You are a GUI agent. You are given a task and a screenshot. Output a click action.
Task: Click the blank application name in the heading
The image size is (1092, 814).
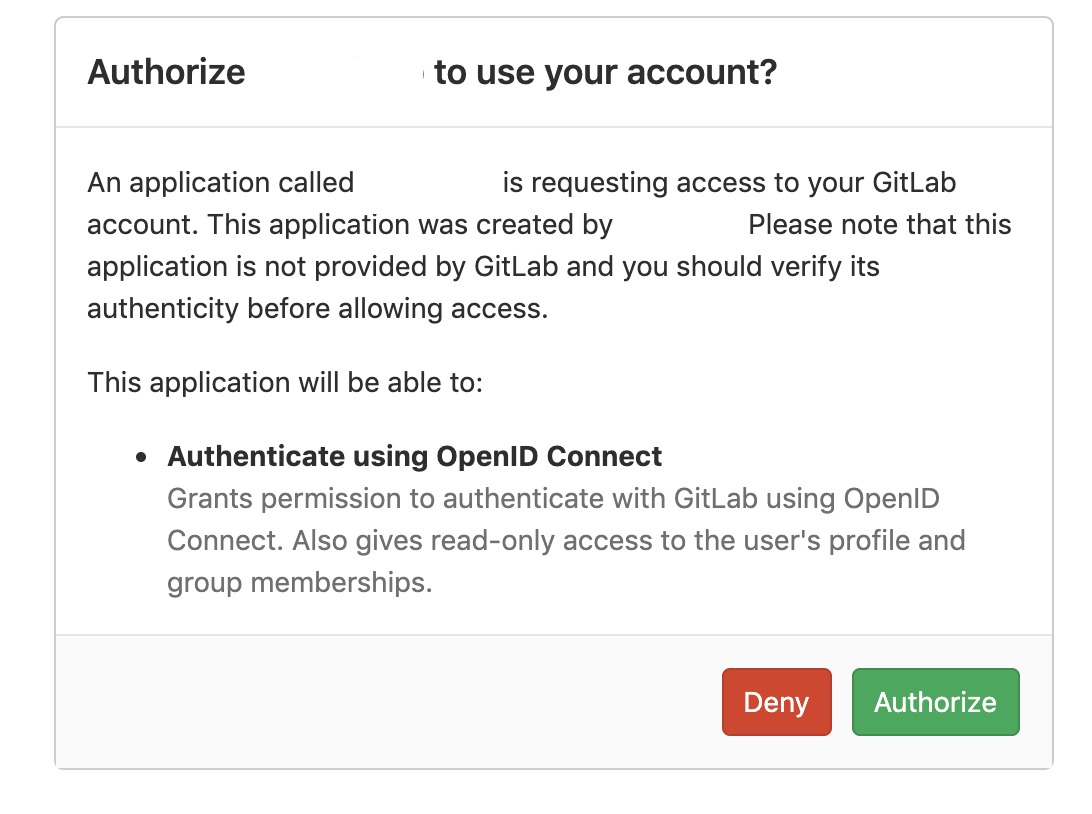click(x=338, y=72)
